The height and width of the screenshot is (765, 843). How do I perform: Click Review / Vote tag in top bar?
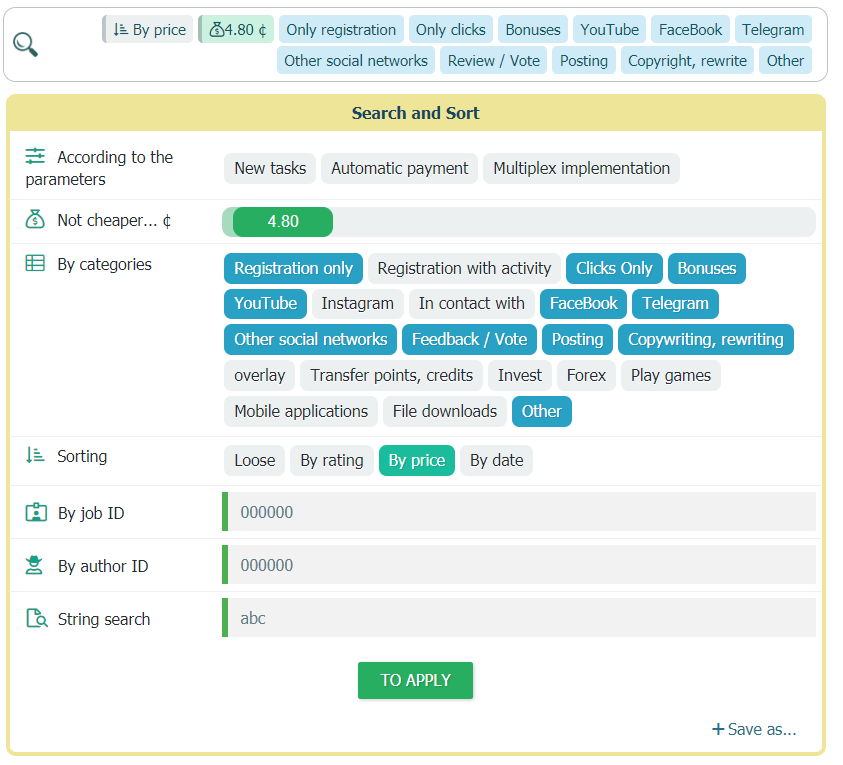pyautogui.click(x=494, y=60)
